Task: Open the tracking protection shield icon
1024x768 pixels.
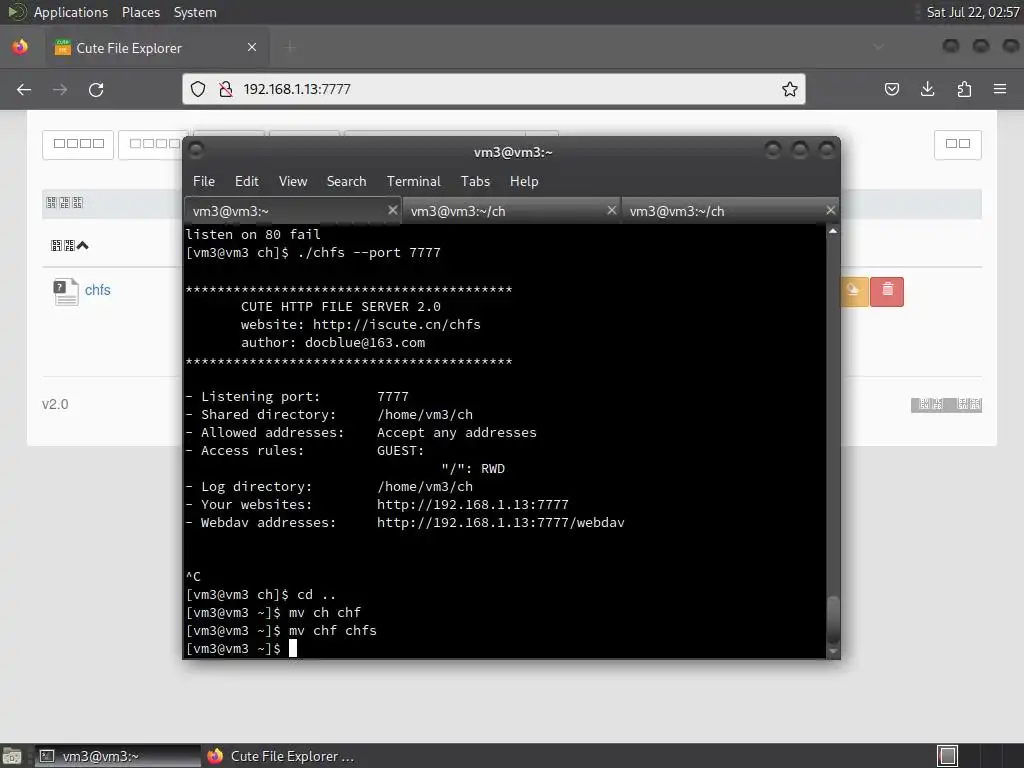Action: click(x=198, y=89)
